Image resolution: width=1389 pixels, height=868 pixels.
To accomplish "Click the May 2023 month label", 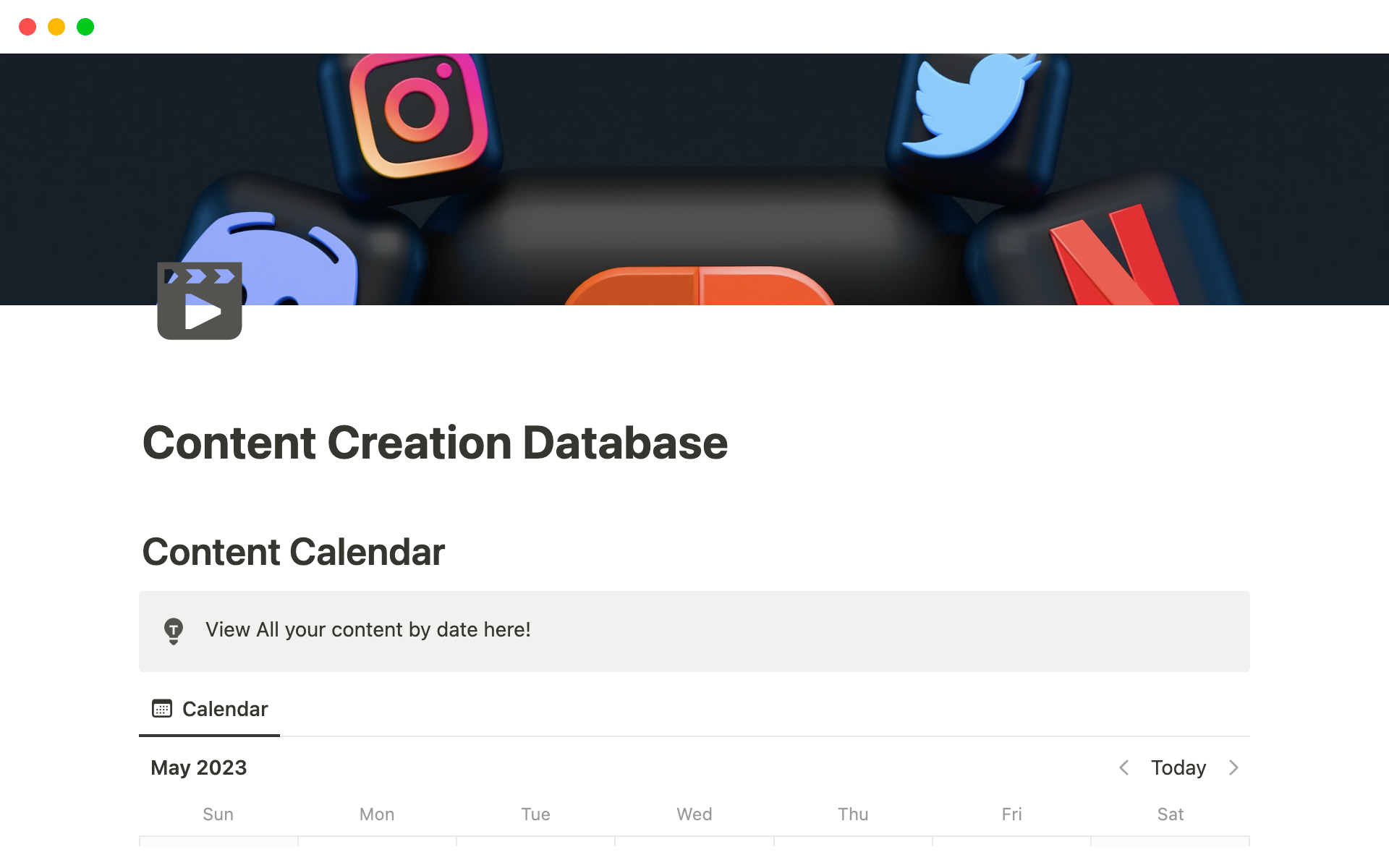I will coord(198,767).
